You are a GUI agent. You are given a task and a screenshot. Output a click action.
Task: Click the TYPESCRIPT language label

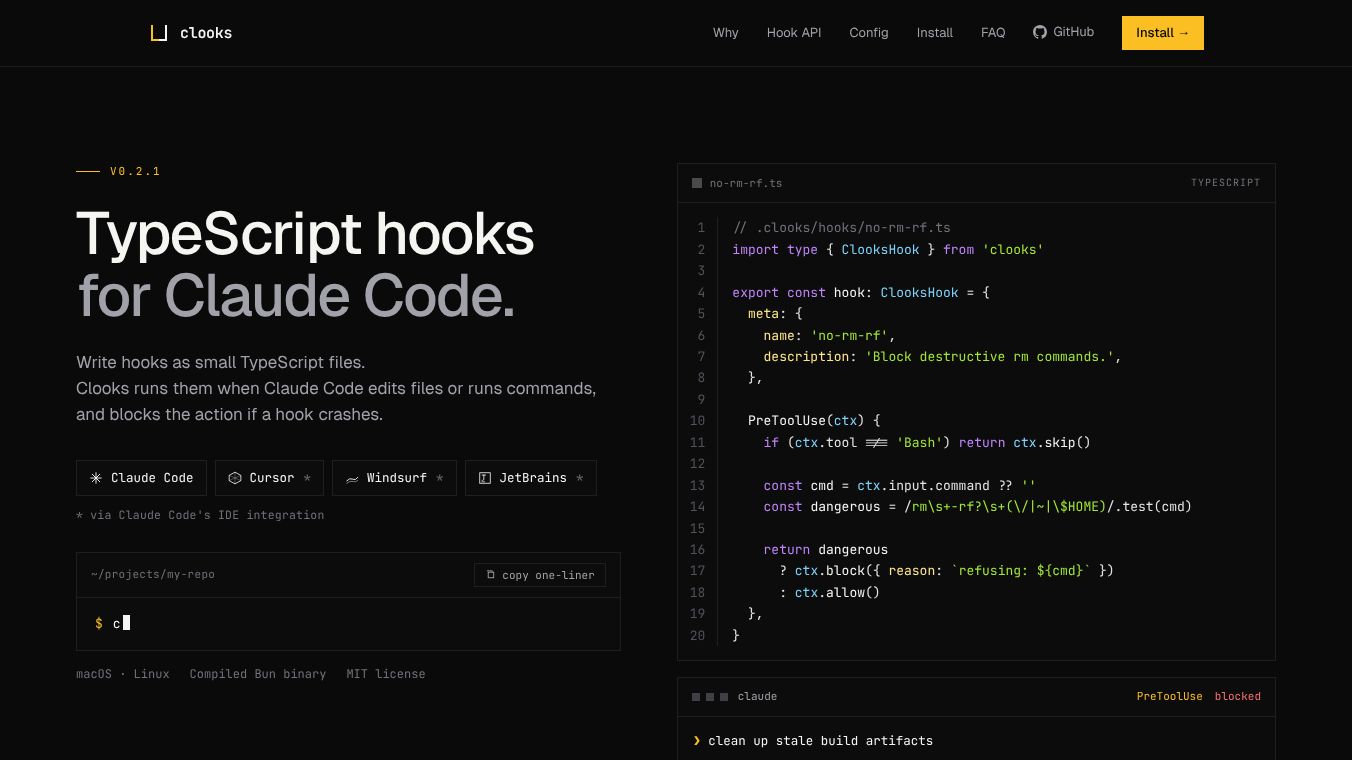click(1226, 183)
